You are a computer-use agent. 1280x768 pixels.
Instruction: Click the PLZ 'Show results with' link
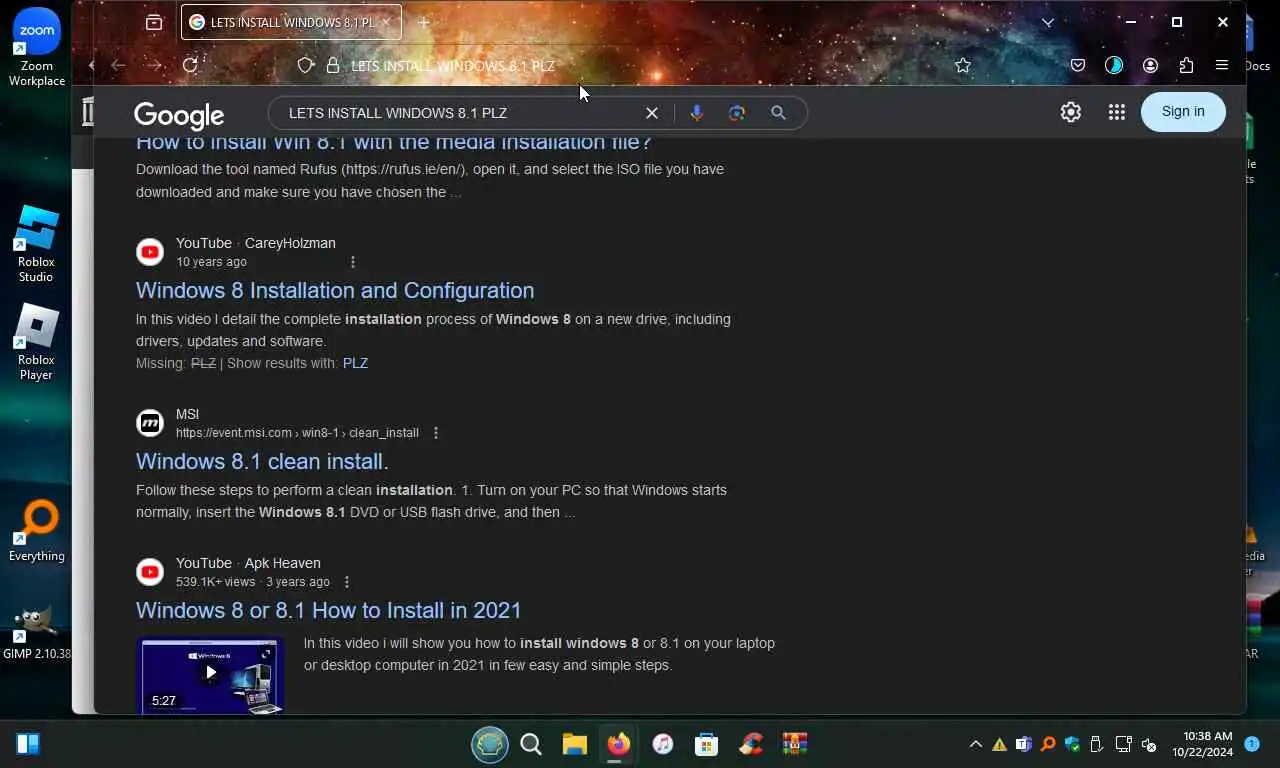pos(355,363)
